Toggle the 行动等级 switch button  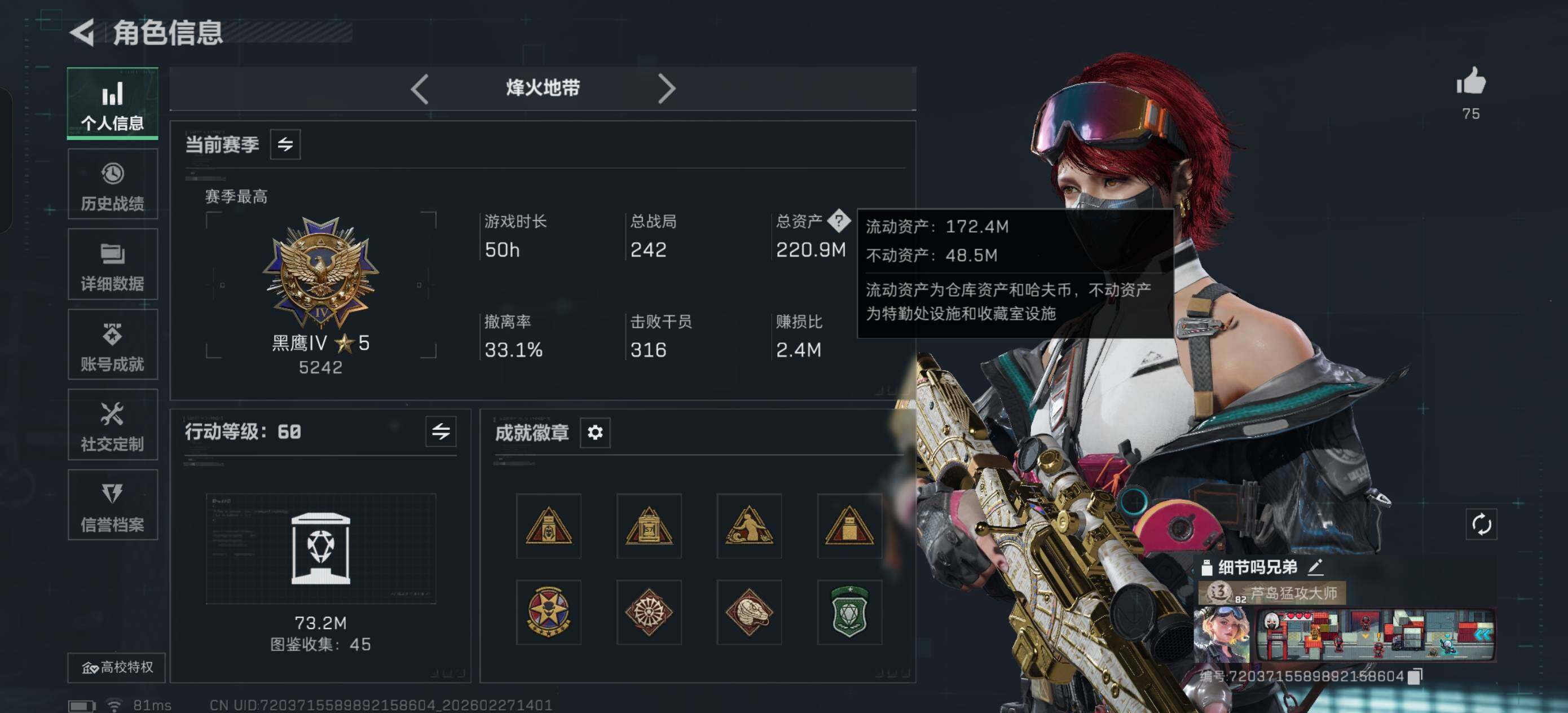(x=441, y=432)
